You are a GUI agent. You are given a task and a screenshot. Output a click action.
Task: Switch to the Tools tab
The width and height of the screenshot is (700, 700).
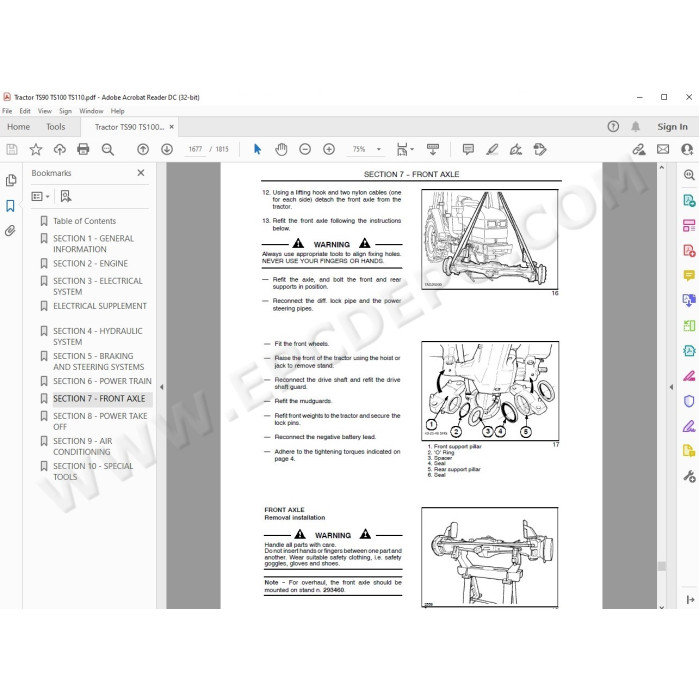click(56, 127)
